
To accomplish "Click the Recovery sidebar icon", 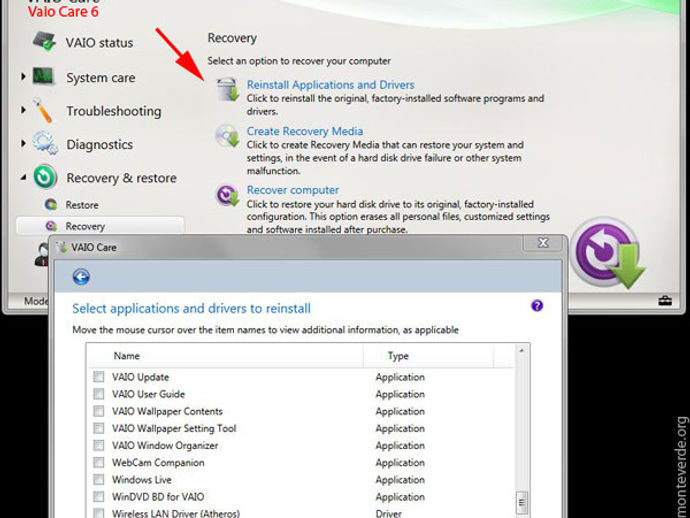I will click(51, 226).
